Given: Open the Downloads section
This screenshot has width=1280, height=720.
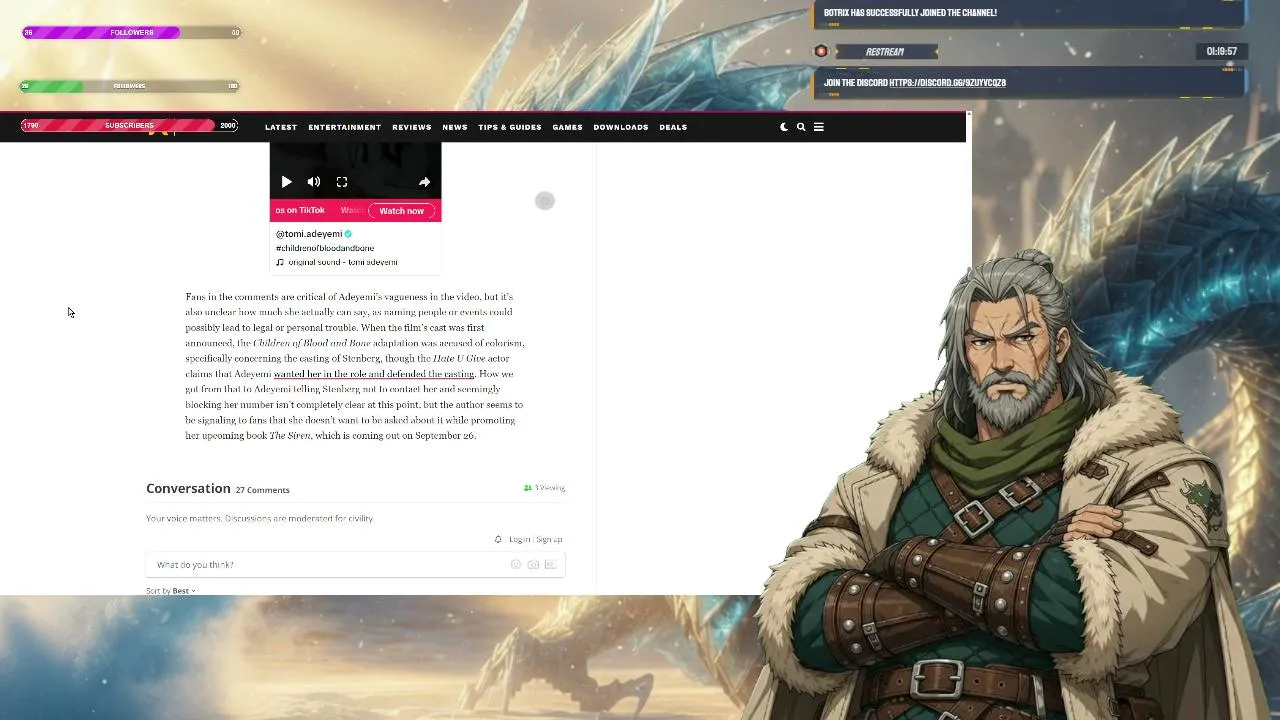Looking at the screenshot, I should coord(621,127).
